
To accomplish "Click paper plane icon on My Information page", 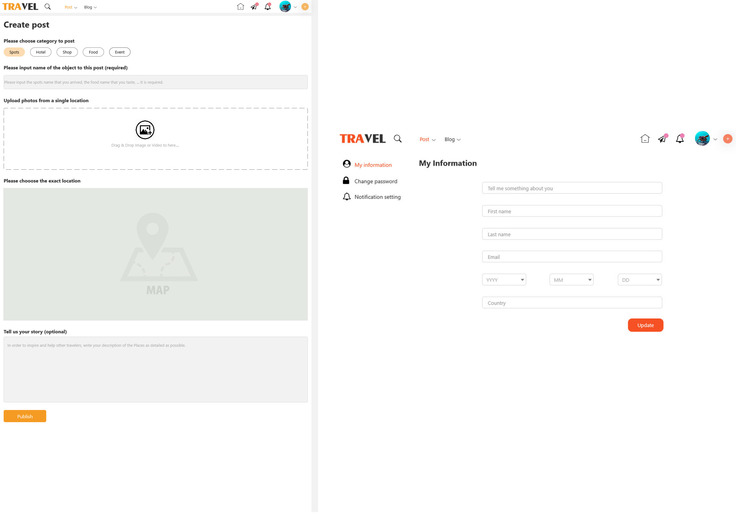I will [662, 139].
